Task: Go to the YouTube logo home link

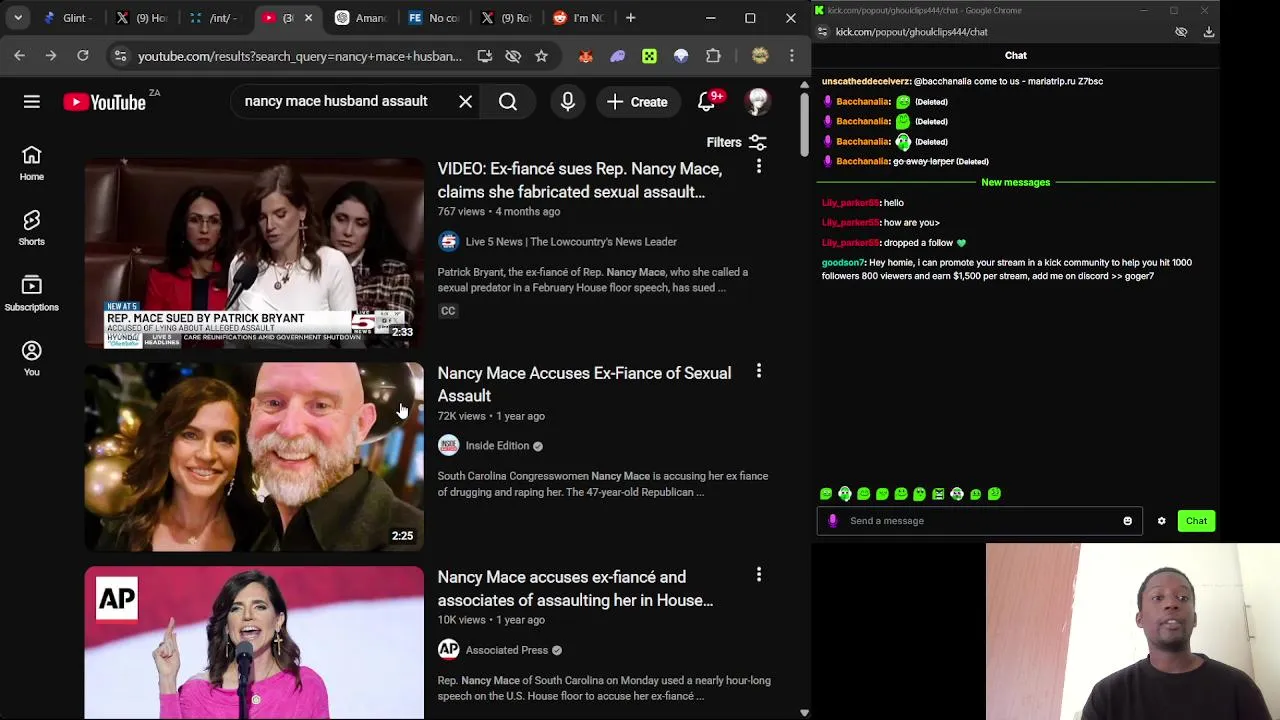Action: (104, 102)
